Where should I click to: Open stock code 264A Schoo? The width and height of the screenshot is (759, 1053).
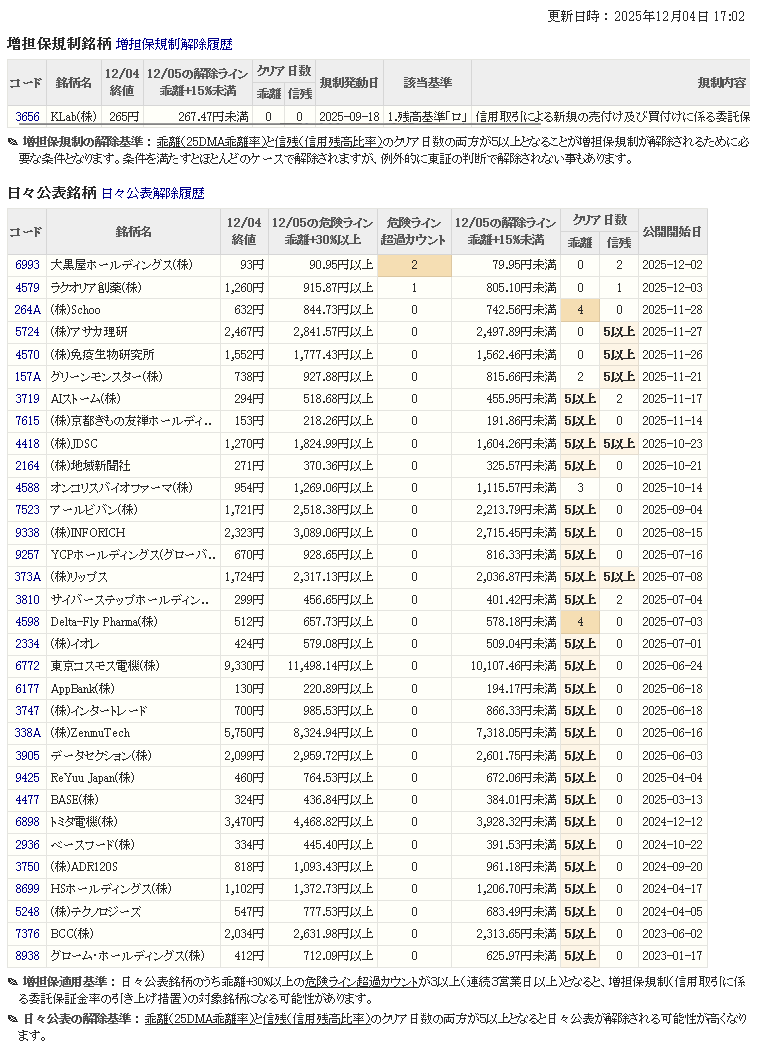tap(27, 310)
